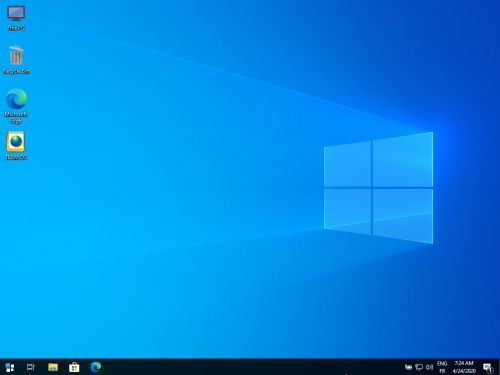500x375 pixels.
Task: Click the Show desktop strip at taskbar end
Action: coord(499,367)
